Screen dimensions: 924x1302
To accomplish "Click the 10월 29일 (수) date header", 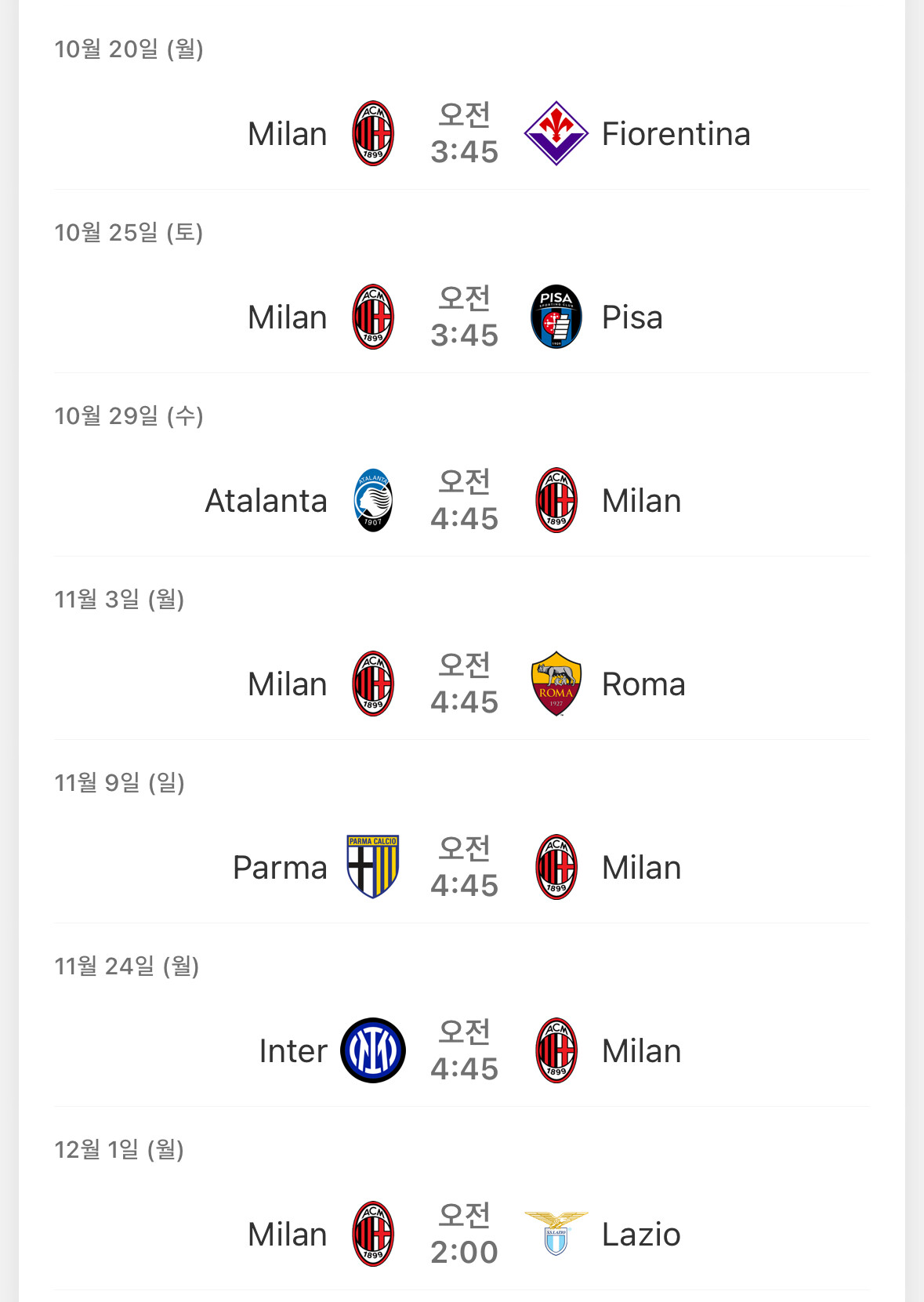I will (x=129, y=415).
